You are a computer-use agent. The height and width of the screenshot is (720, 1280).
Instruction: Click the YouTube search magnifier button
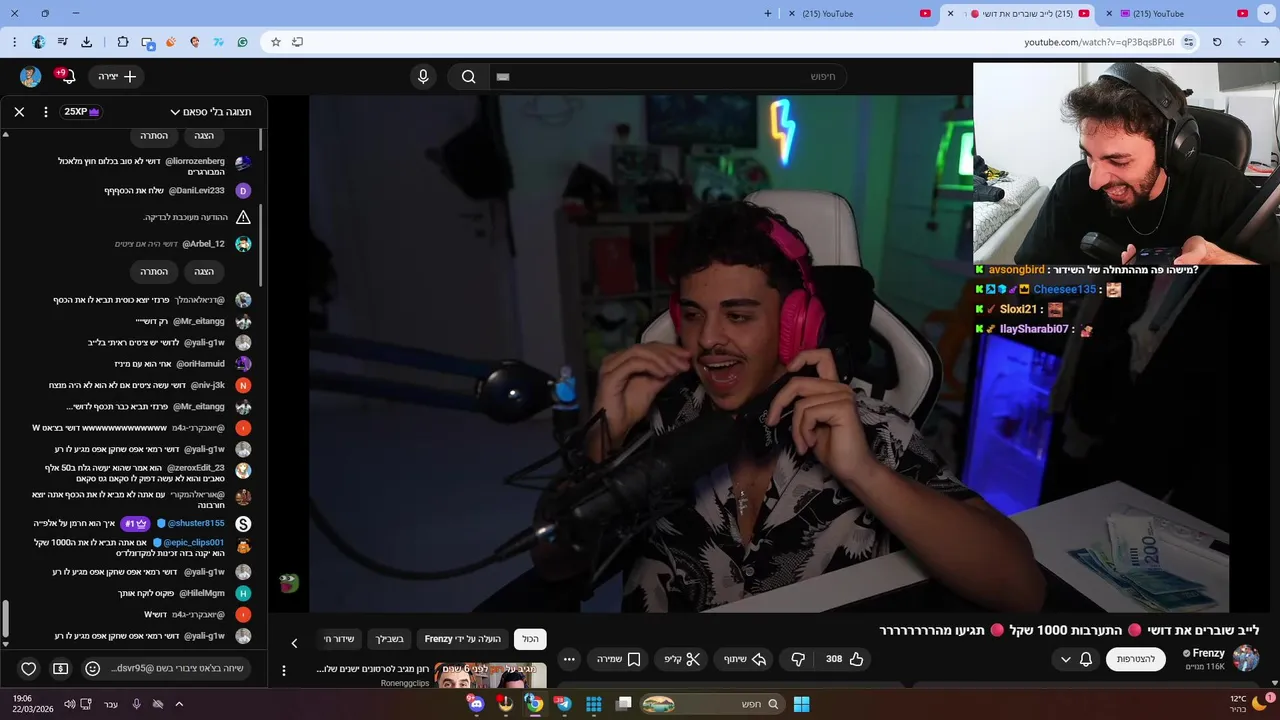(468, 77)
